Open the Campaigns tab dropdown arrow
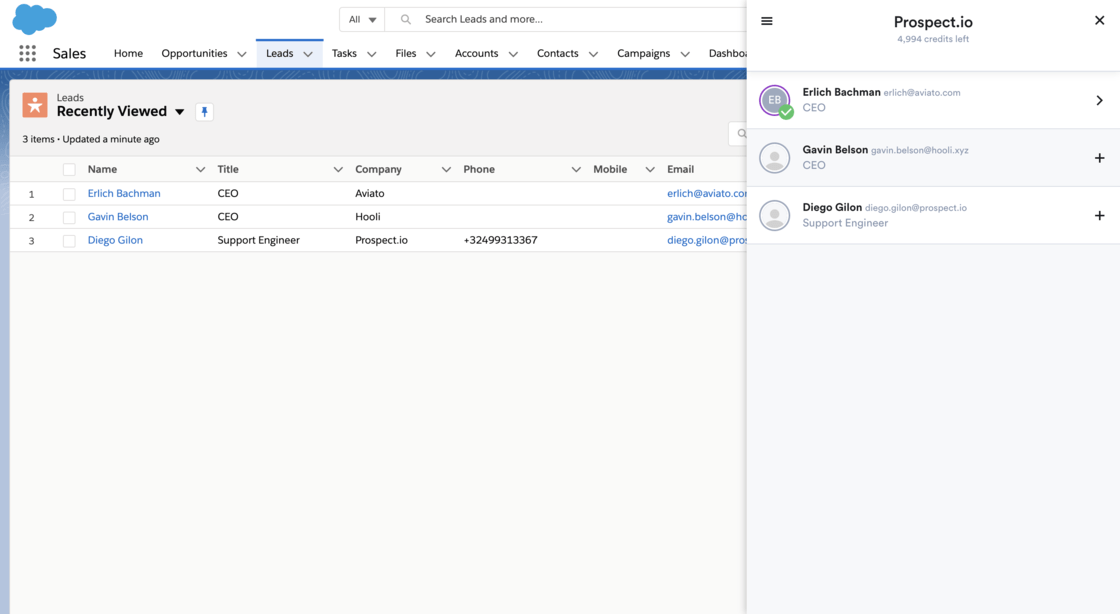The image size is (1120, 614). click(x=685, y=54)
